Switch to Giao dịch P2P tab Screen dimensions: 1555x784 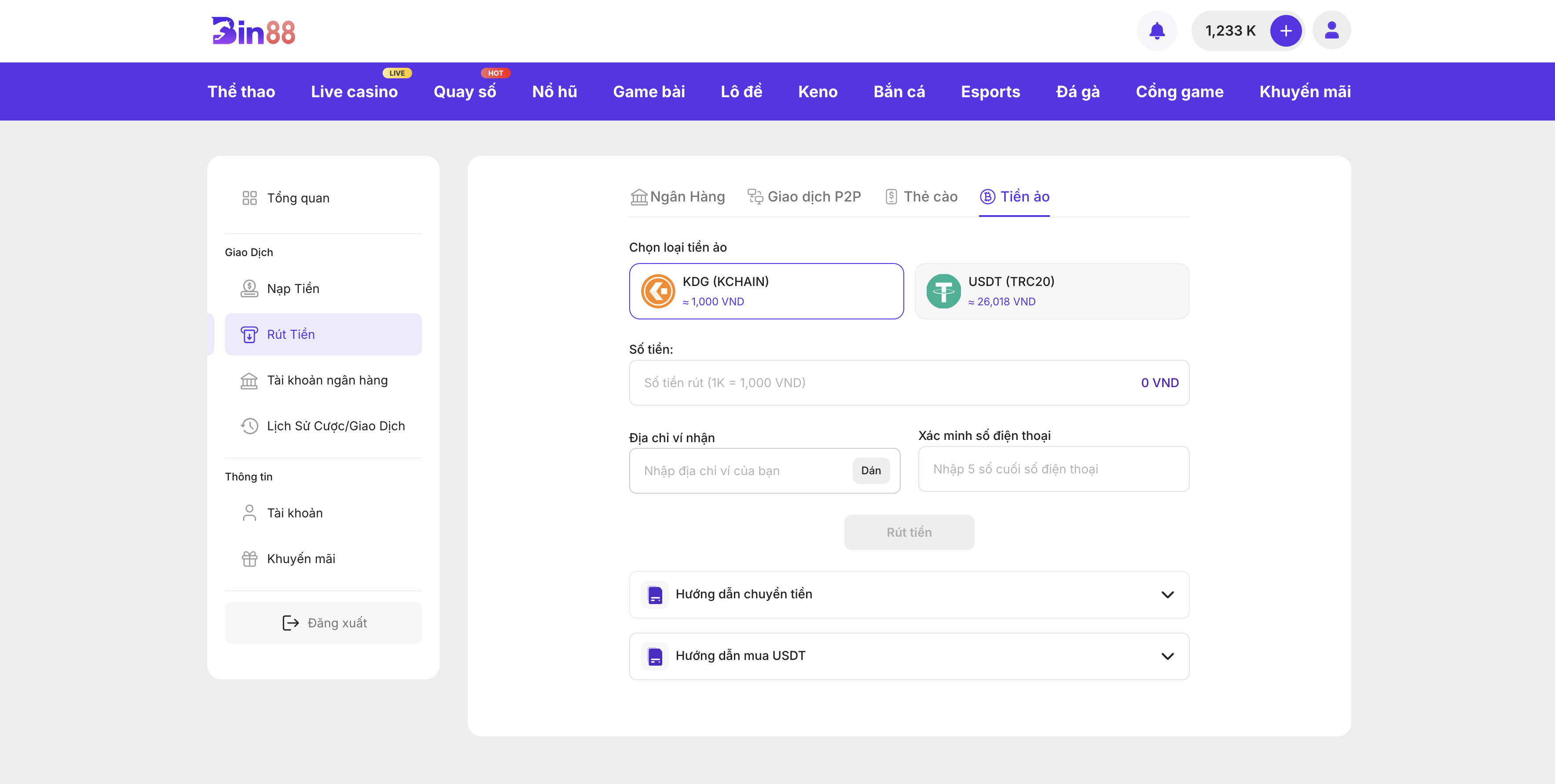804,197
